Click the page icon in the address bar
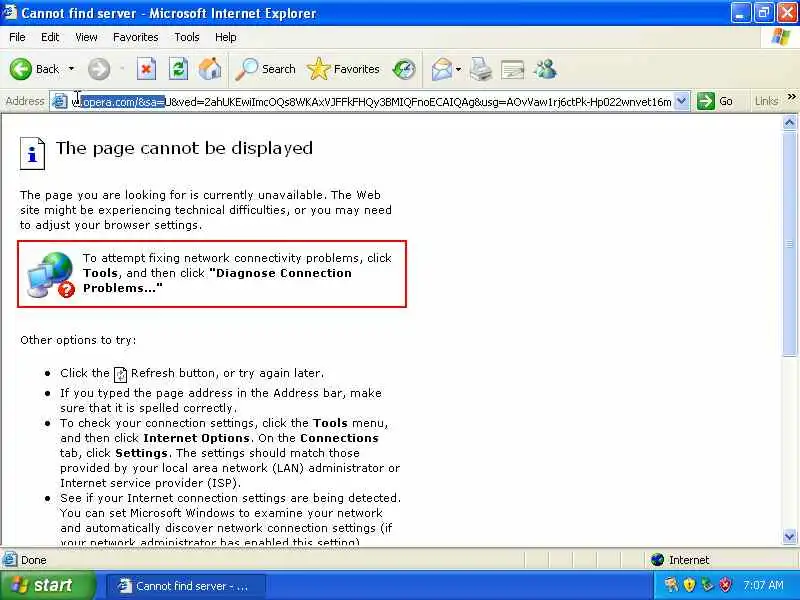Image resolution: width=800 pixels, height=600 pixels. (60, 102)
